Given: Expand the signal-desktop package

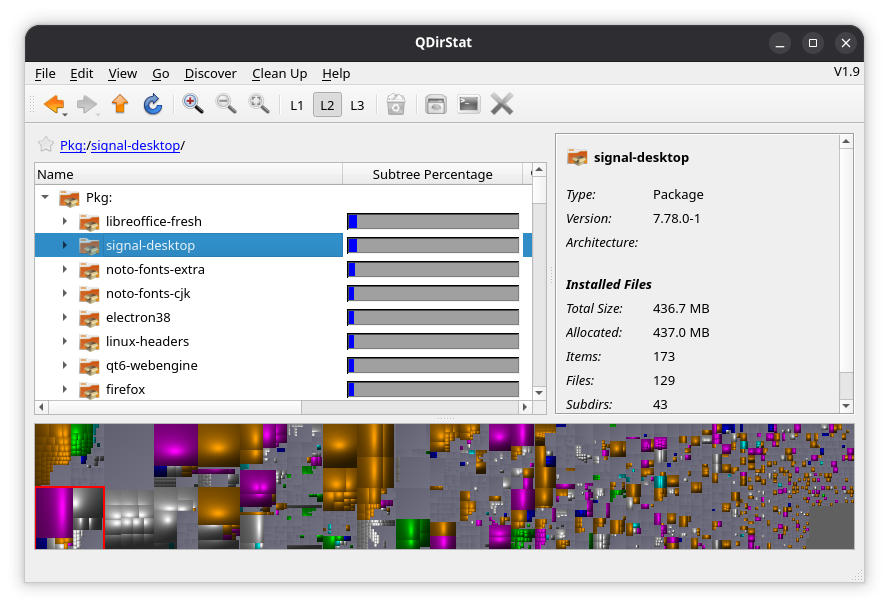Looking at the screenshot, I should click(65, 245).
